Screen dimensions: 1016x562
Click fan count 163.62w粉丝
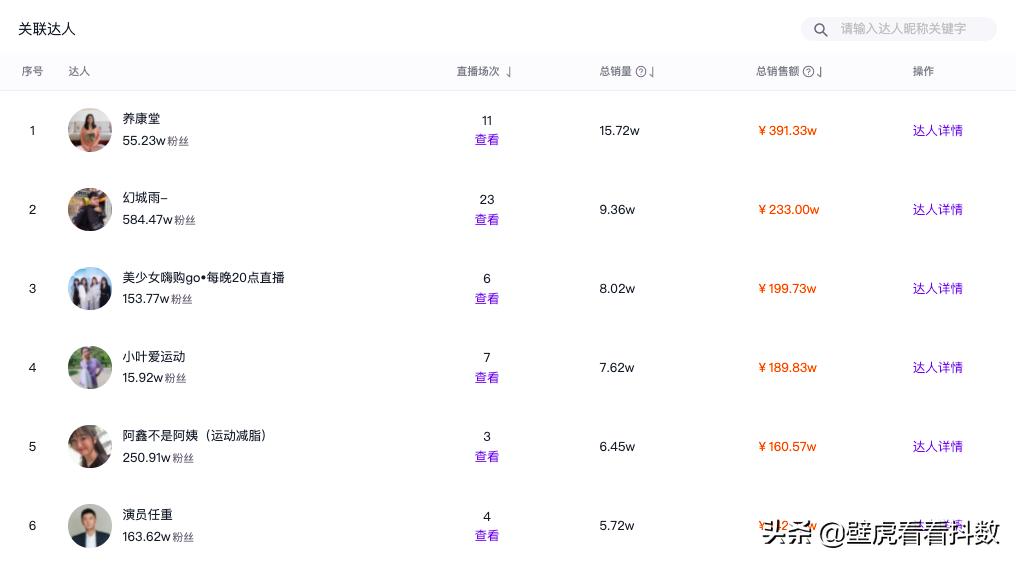(158, 537)
